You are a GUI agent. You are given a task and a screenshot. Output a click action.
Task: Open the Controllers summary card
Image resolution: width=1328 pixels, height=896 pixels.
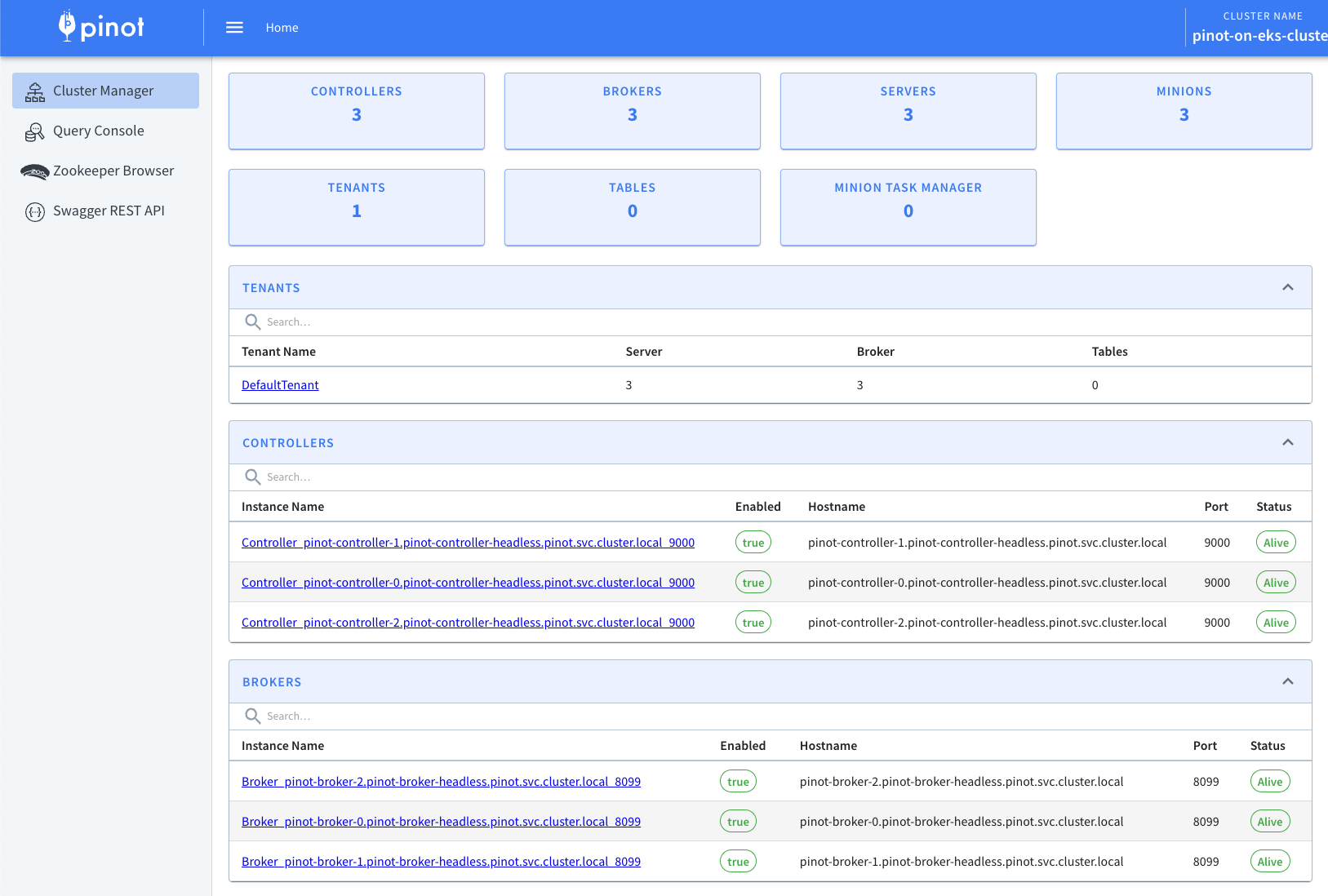click(357, 111)
